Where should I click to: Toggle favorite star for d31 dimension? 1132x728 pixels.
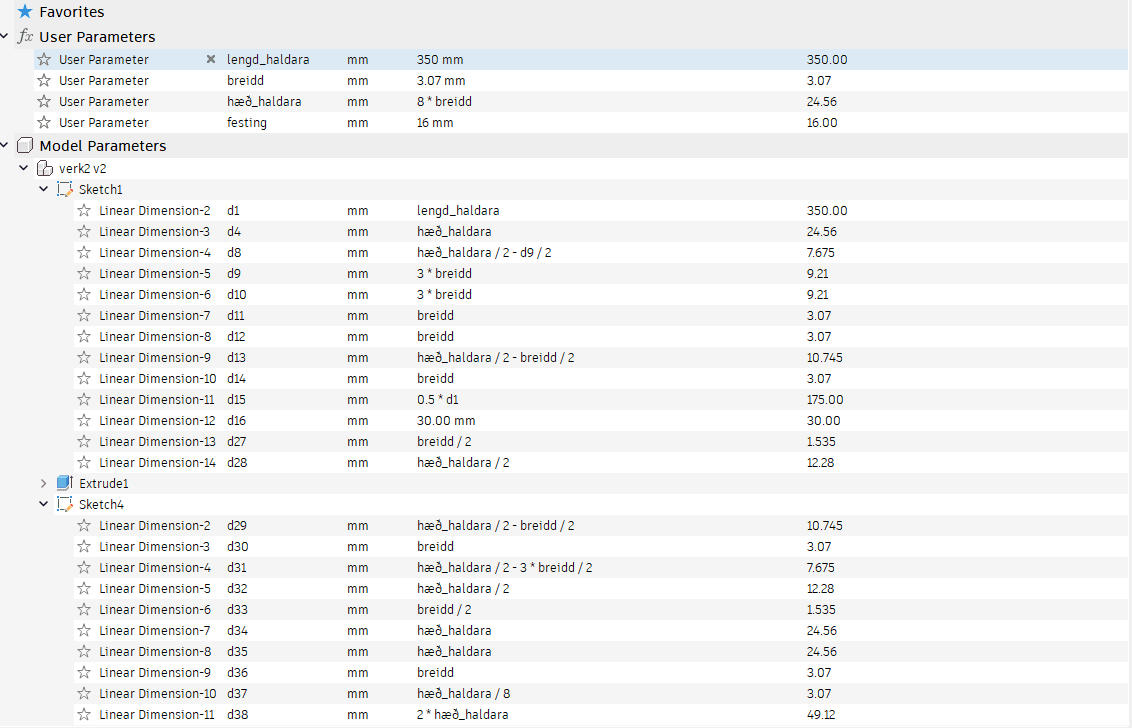click(84, 567)
